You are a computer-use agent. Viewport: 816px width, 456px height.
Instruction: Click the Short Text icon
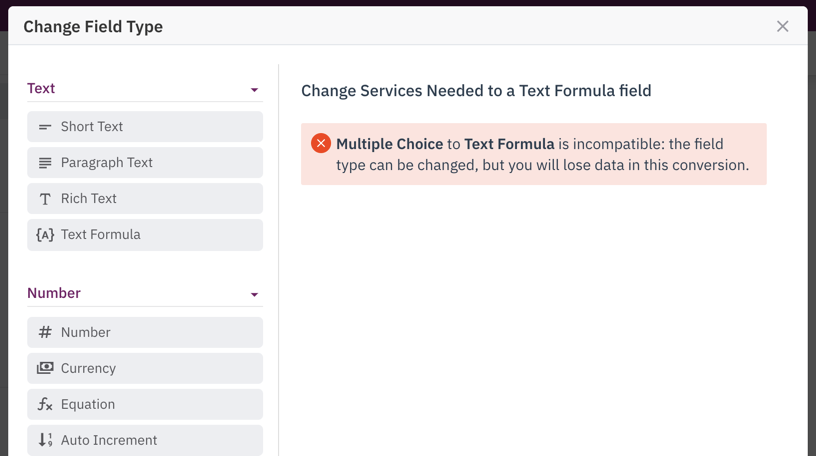(x=45, y=127)
